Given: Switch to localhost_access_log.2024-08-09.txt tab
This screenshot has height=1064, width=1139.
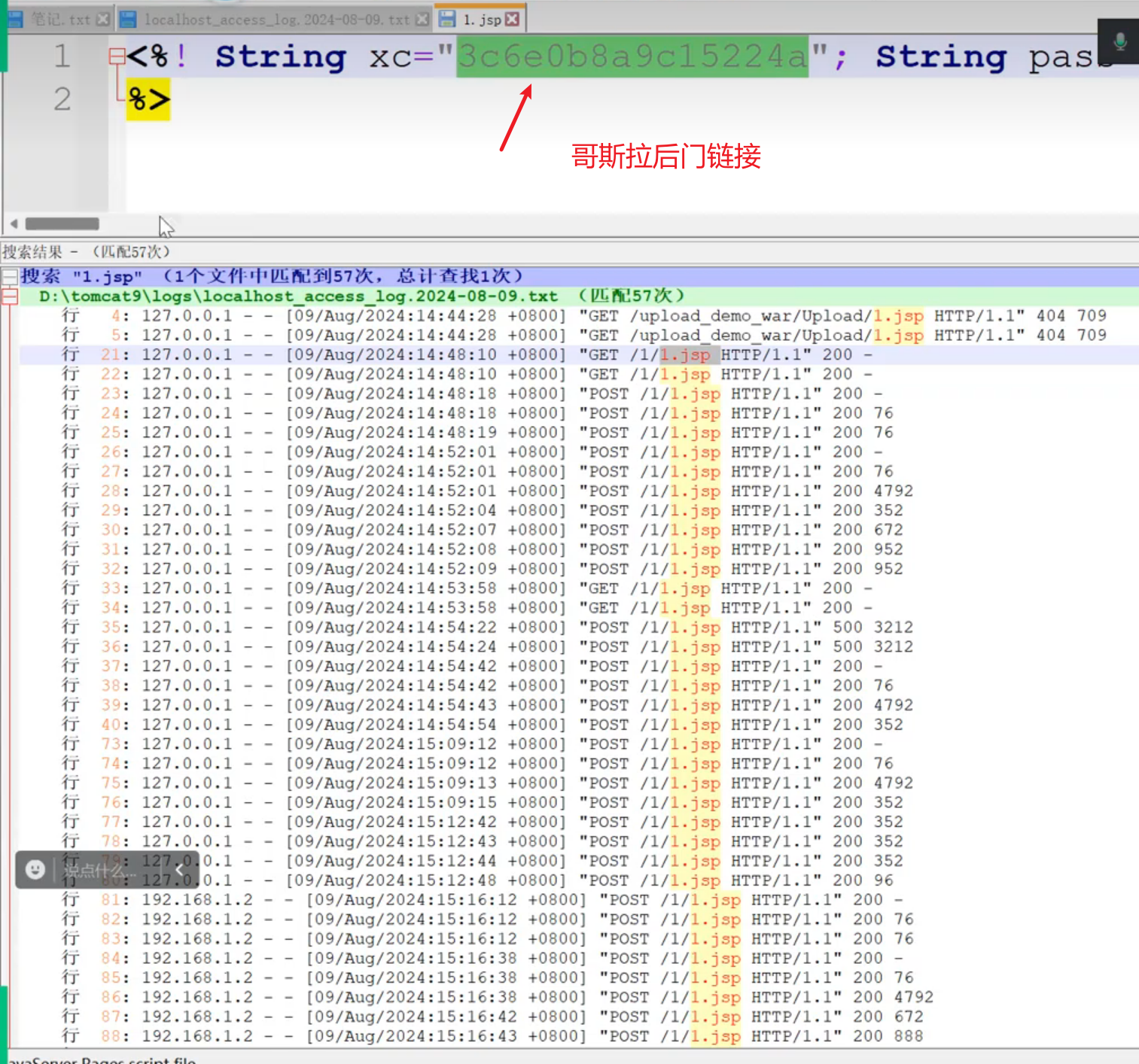Looking at the screenshot, I should tap(276, 20).
